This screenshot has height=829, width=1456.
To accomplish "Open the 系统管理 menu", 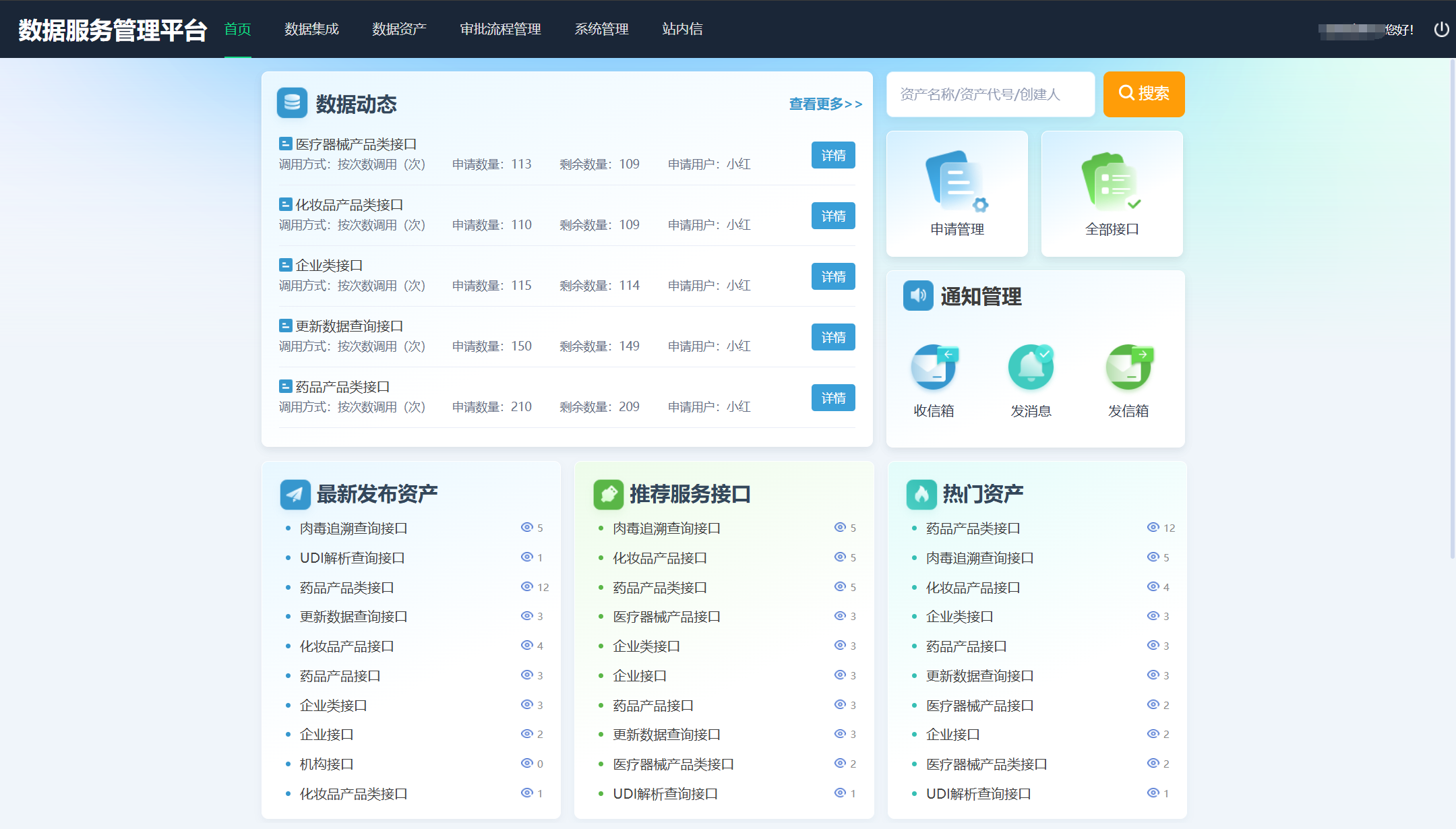I will point(601,29).
